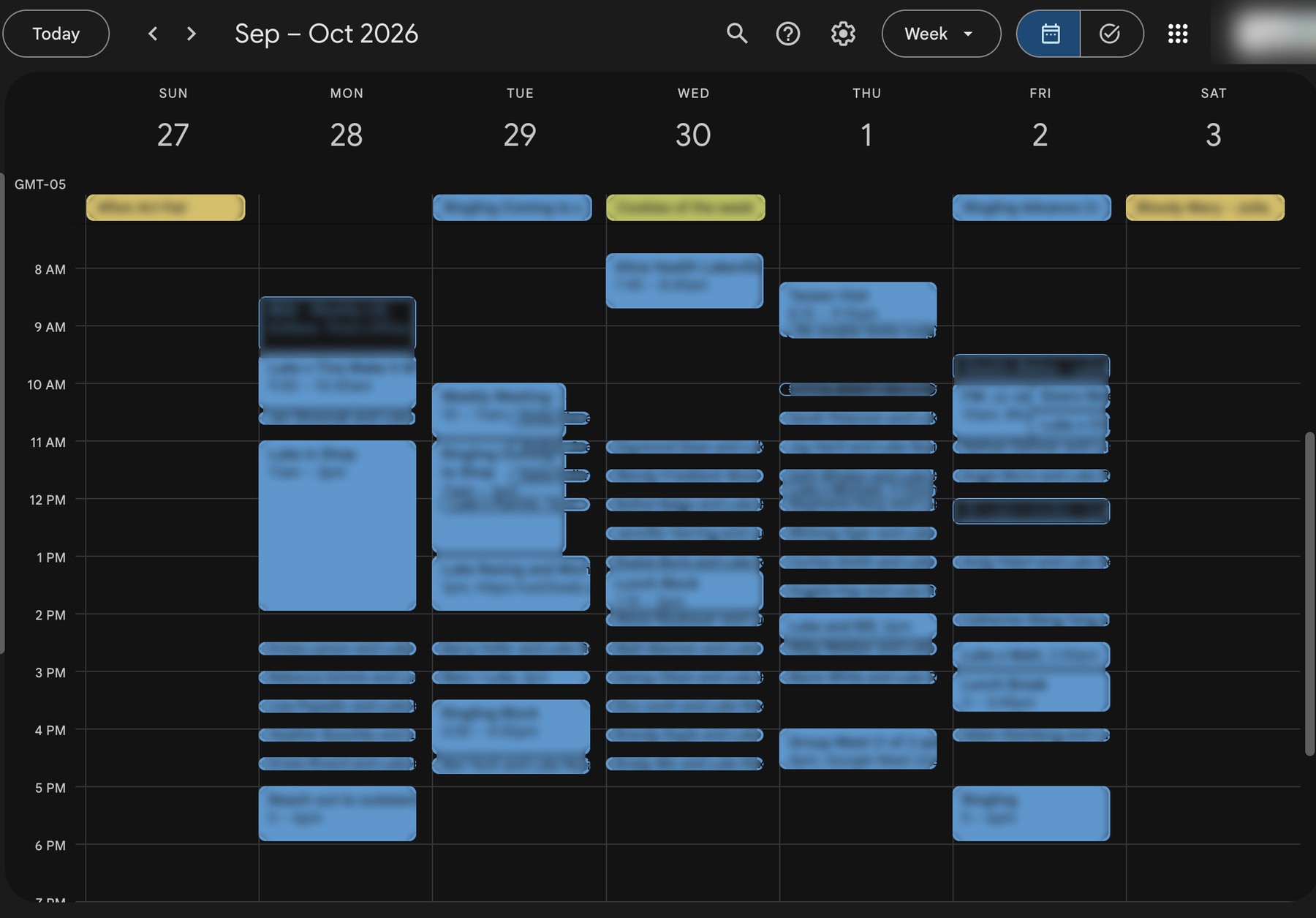Screen dimensions: 1316x918
Task: Go to the next week
Action: click(192, 34)
